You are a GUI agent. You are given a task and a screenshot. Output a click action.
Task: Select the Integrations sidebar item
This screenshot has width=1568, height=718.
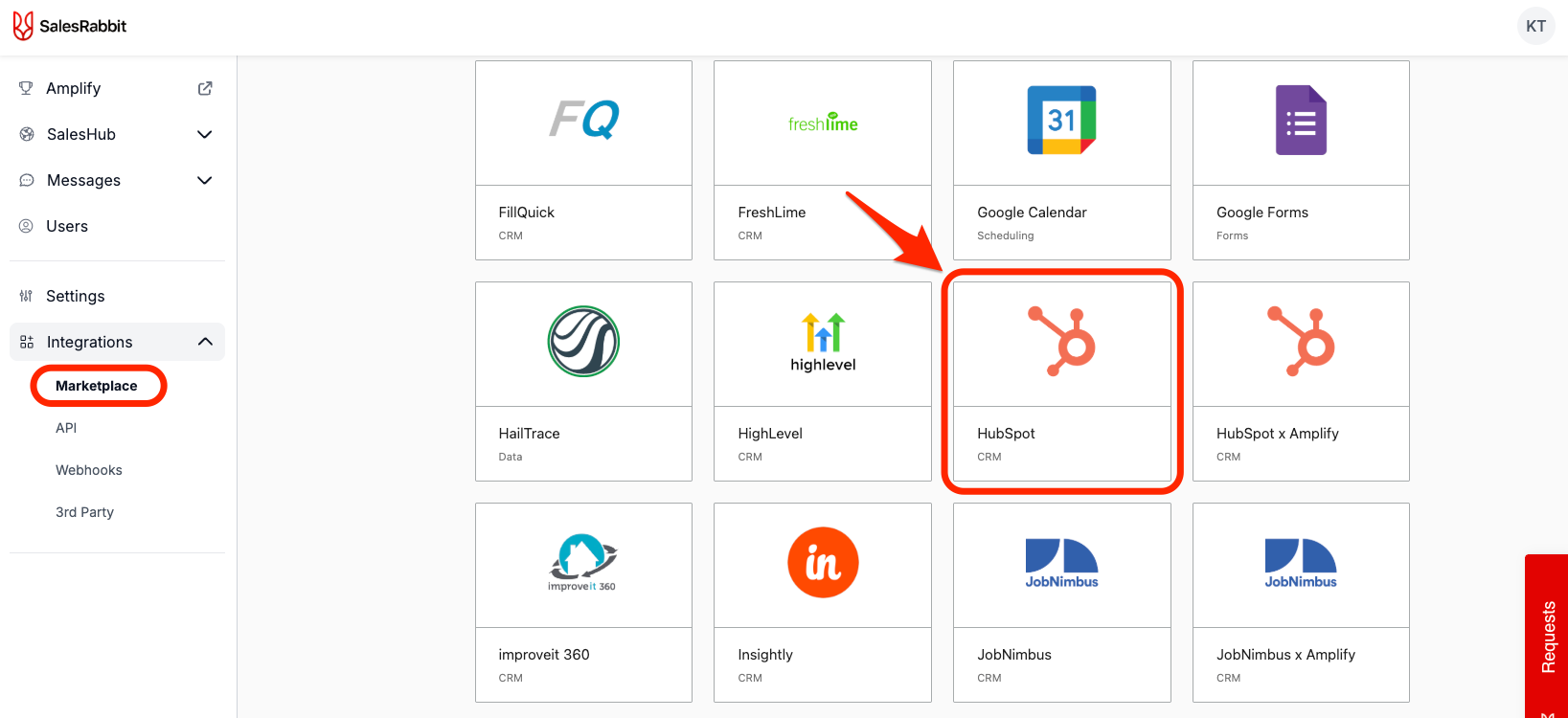pos(117,342)
